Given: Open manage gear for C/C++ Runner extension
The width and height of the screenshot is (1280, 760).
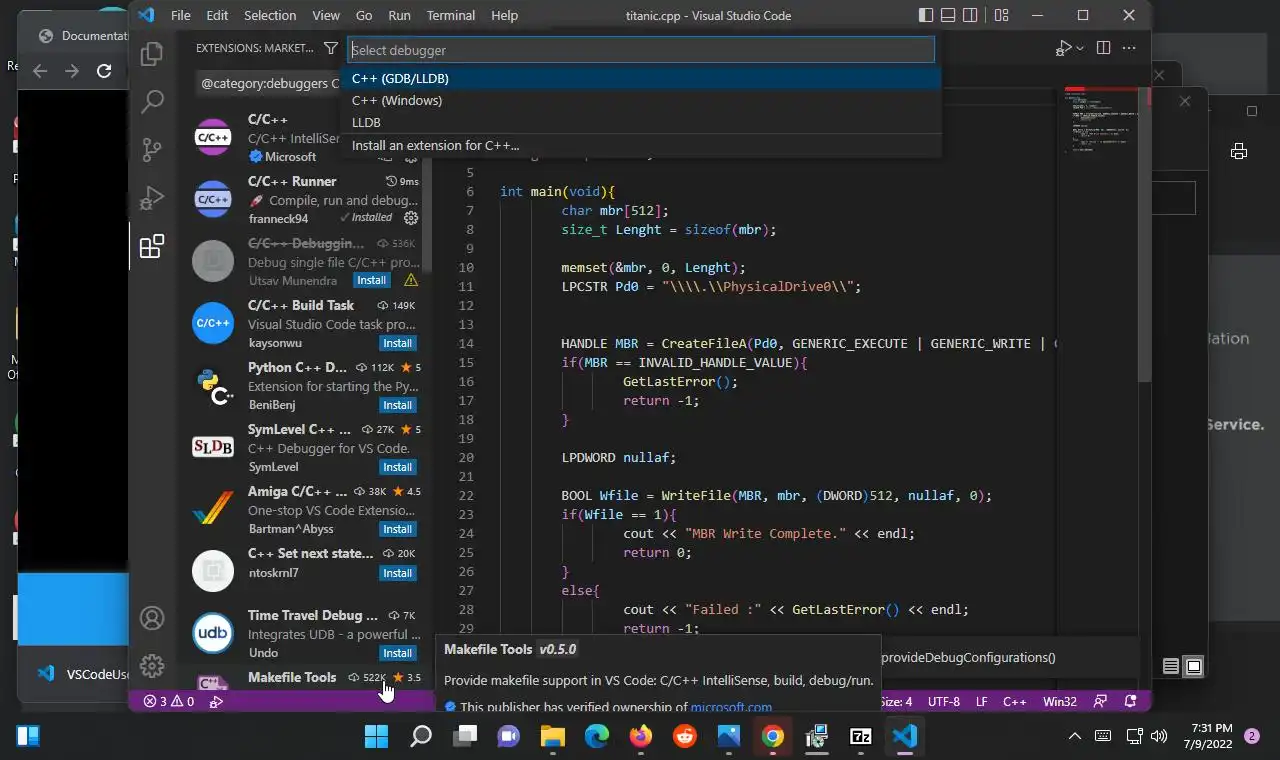Looking at the screenshot, I should pos(410,218).
